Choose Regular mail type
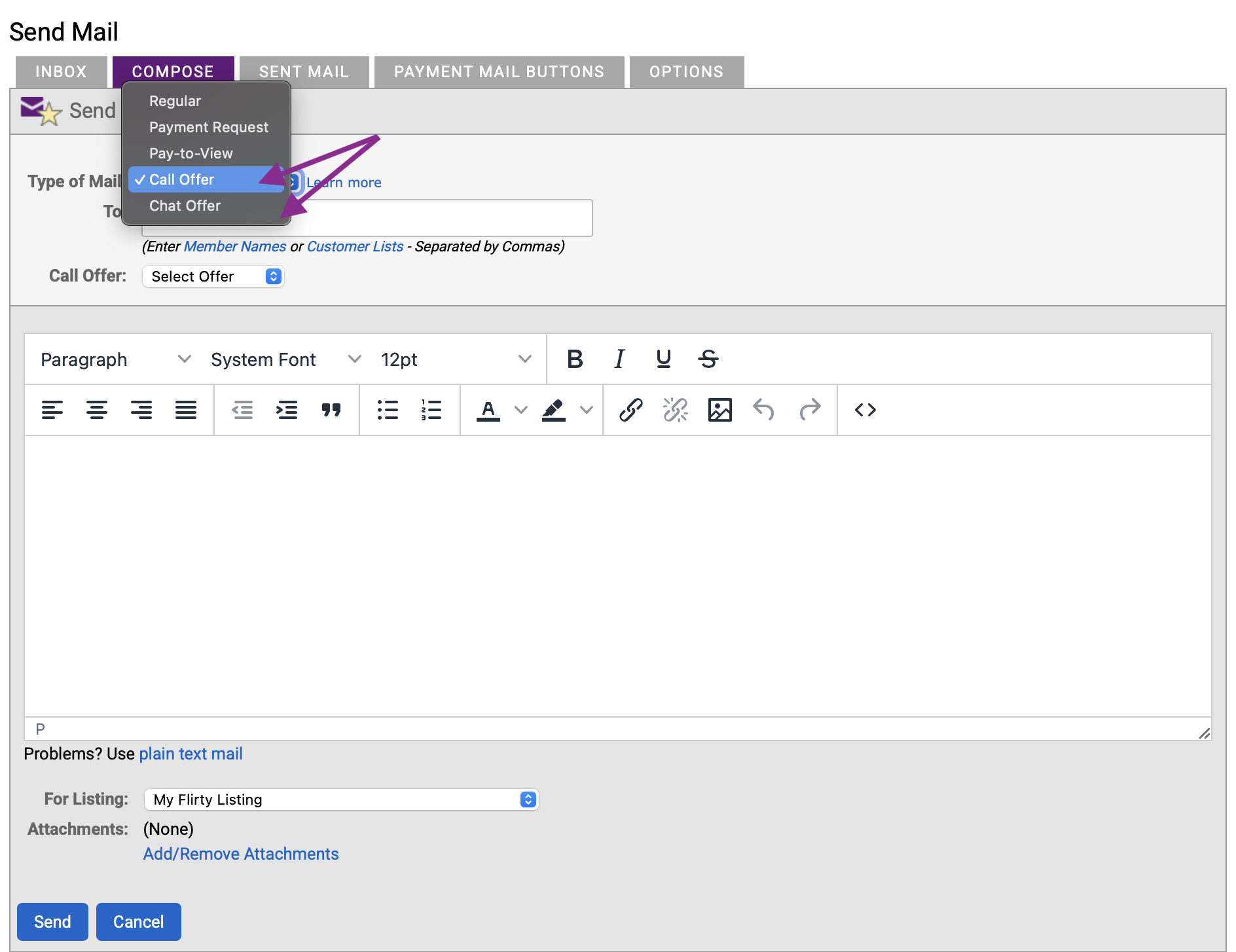The height and width of the screenshot is (952, 1236). coord(206,101)
